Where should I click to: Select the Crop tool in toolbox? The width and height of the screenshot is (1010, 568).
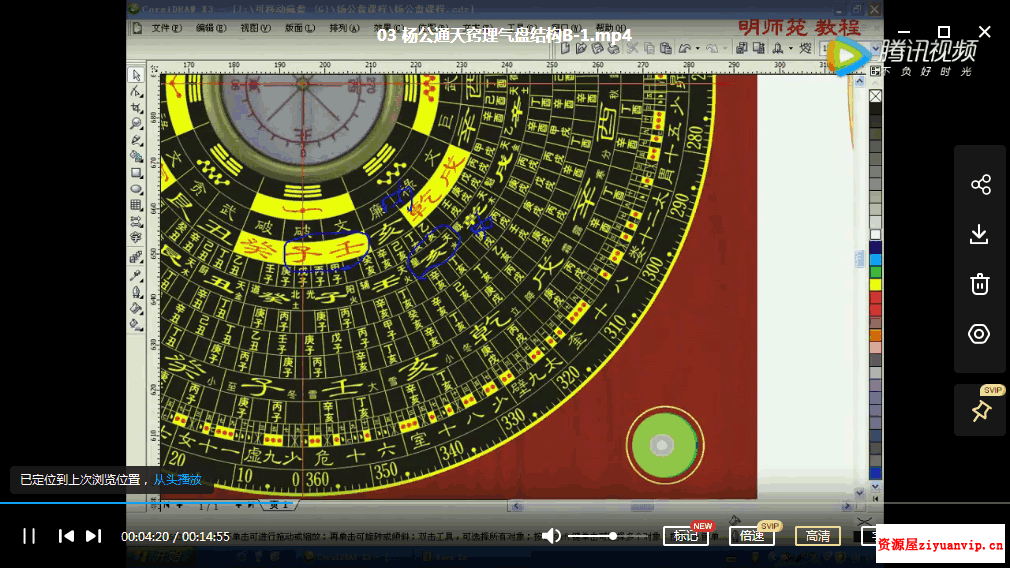click(x=136, y=108)
